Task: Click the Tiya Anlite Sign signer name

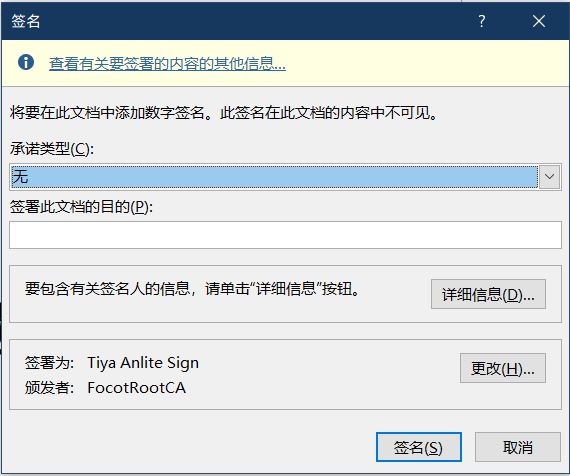Action: [143, 363]
